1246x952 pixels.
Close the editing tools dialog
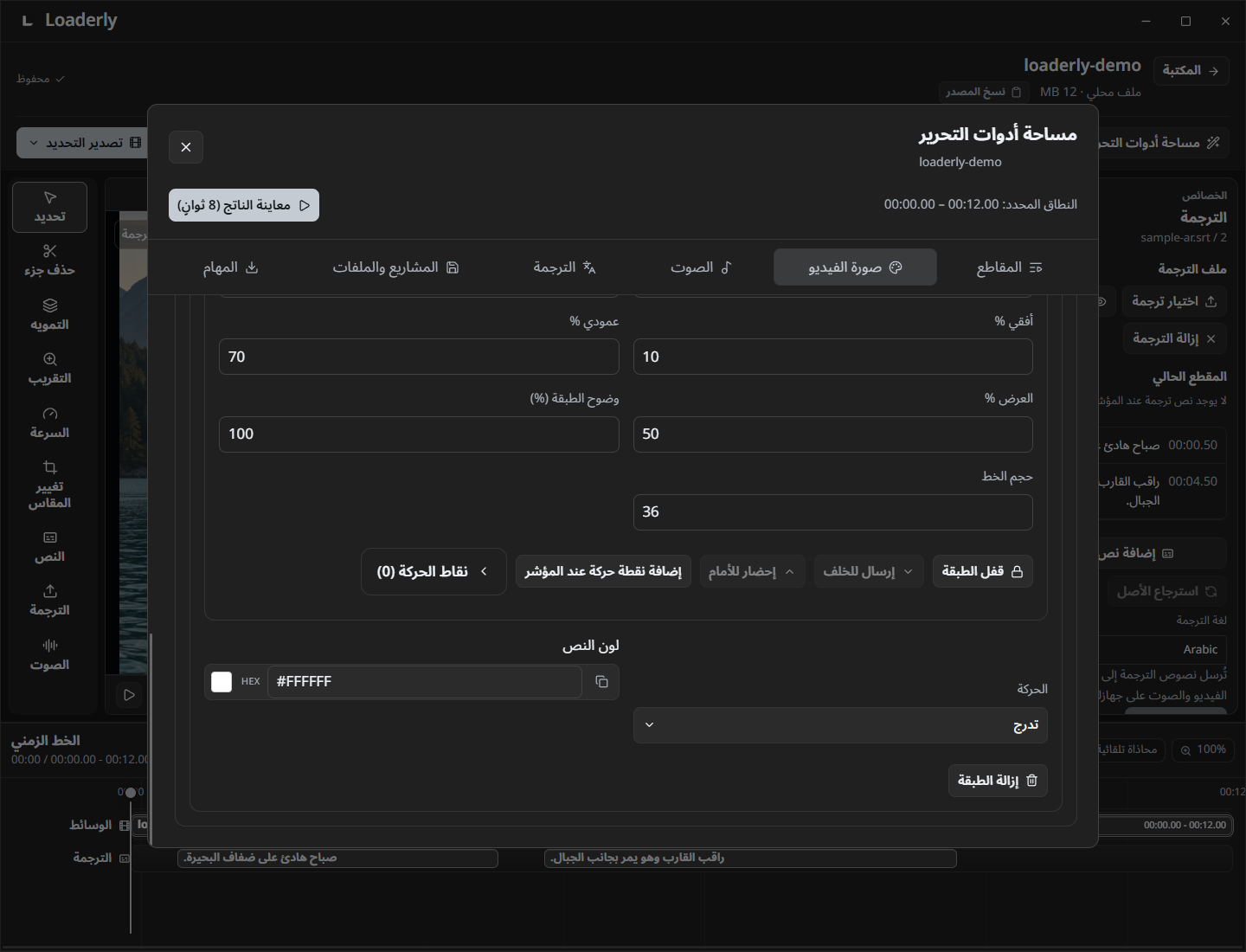coord(186,147)
